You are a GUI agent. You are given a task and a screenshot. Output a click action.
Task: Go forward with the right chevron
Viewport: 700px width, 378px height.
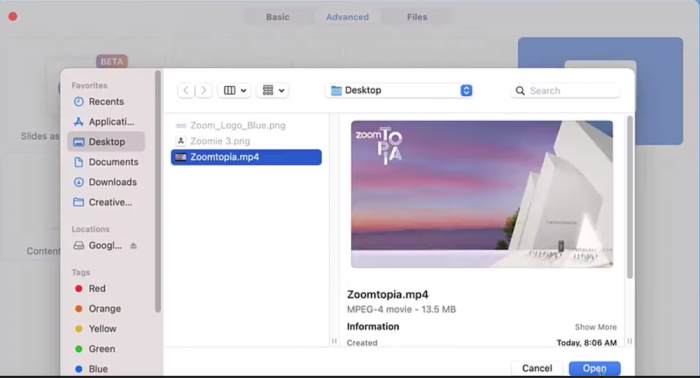(x=204, y=91)
